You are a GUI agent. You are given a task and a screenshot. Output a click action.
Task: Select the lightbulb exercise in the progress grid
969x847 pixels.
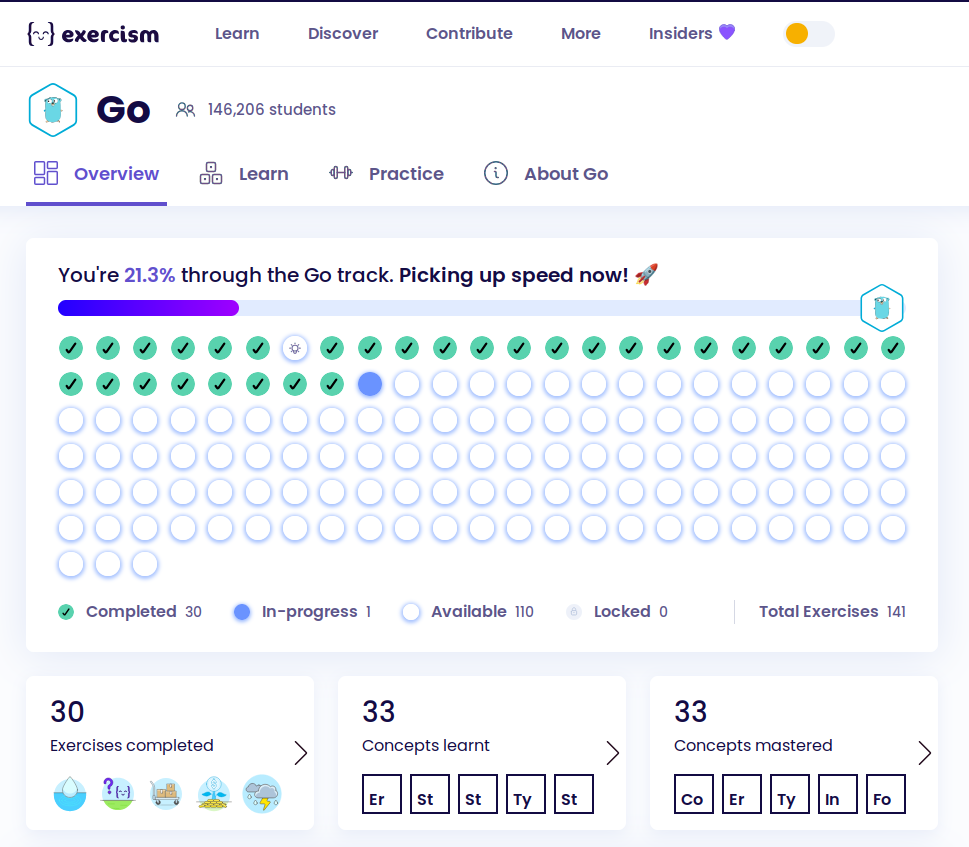[294, 348]
